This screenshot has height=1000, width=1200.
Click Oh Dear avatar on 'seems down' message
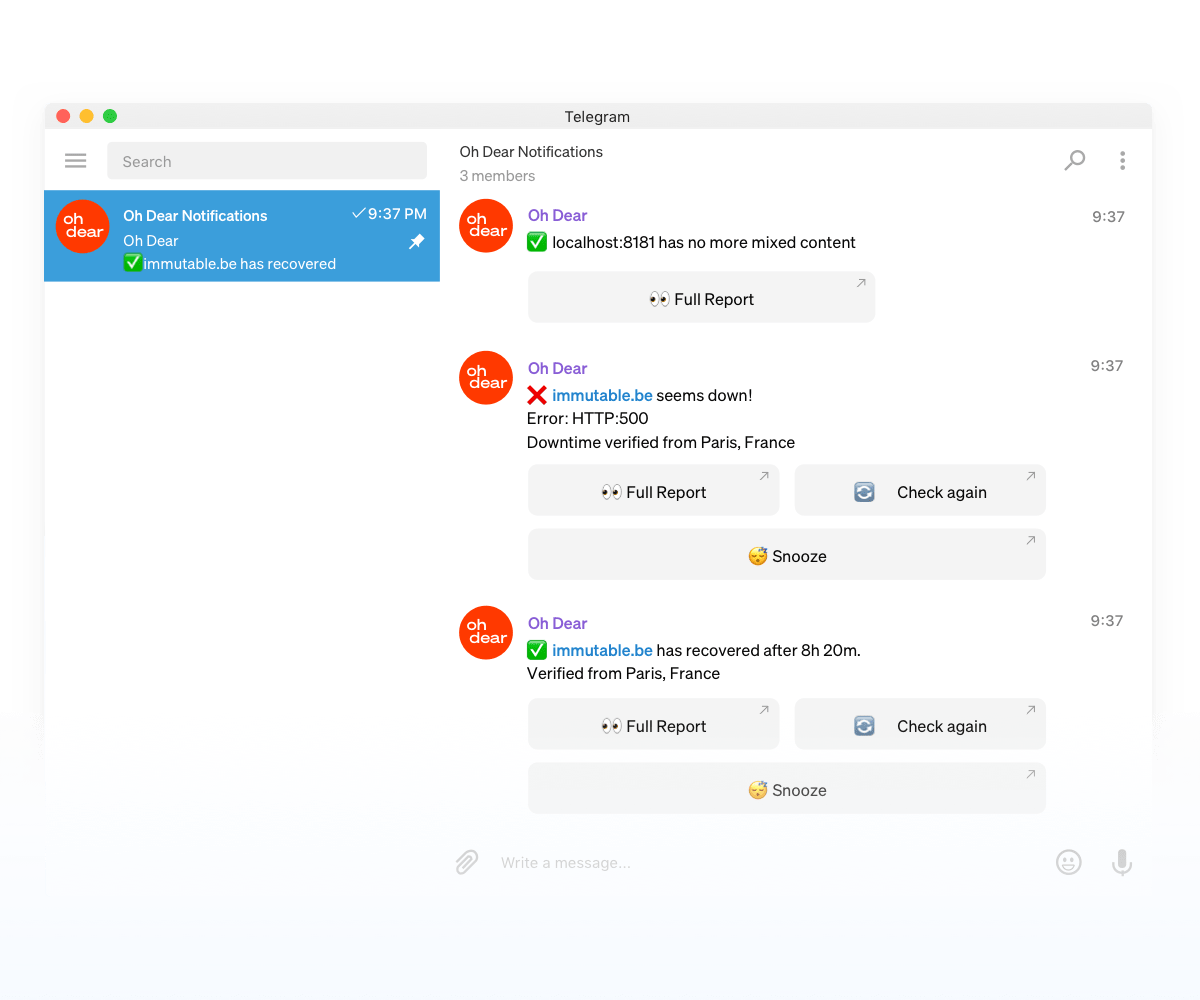pos(486,378)
